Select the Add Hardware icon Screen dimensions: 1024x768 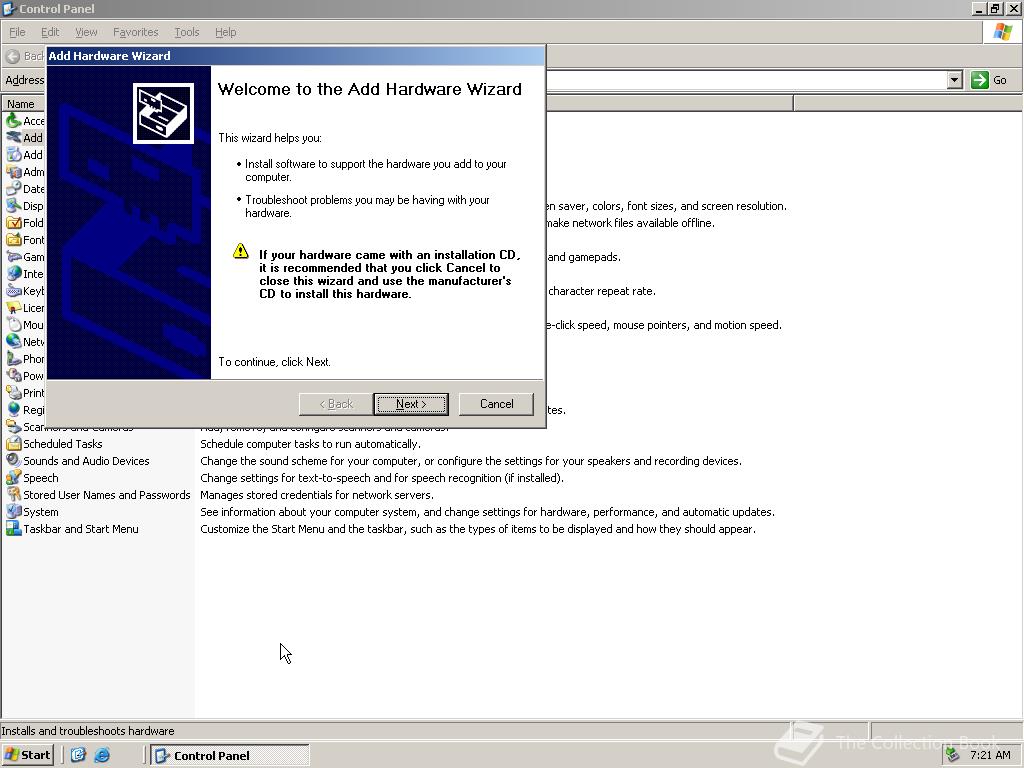14,137
